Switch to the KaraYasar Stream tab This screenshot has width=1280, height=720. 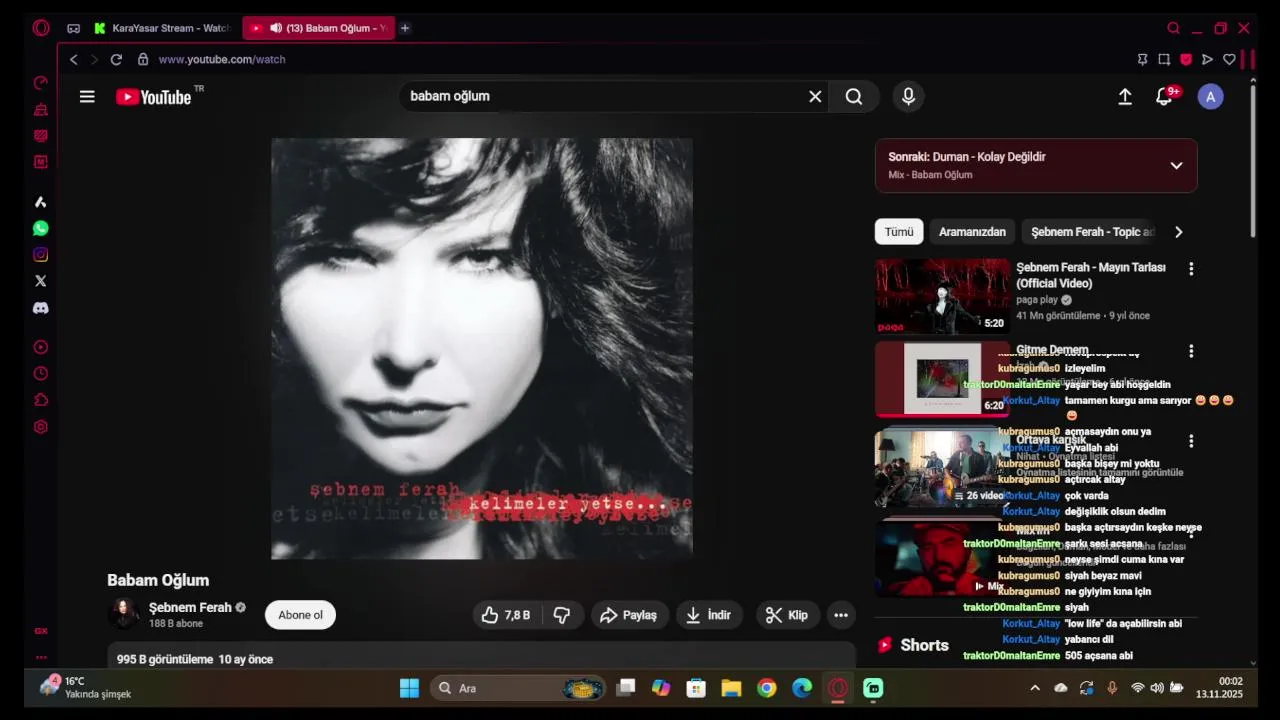pyautogui.click(x=161, y=28)
